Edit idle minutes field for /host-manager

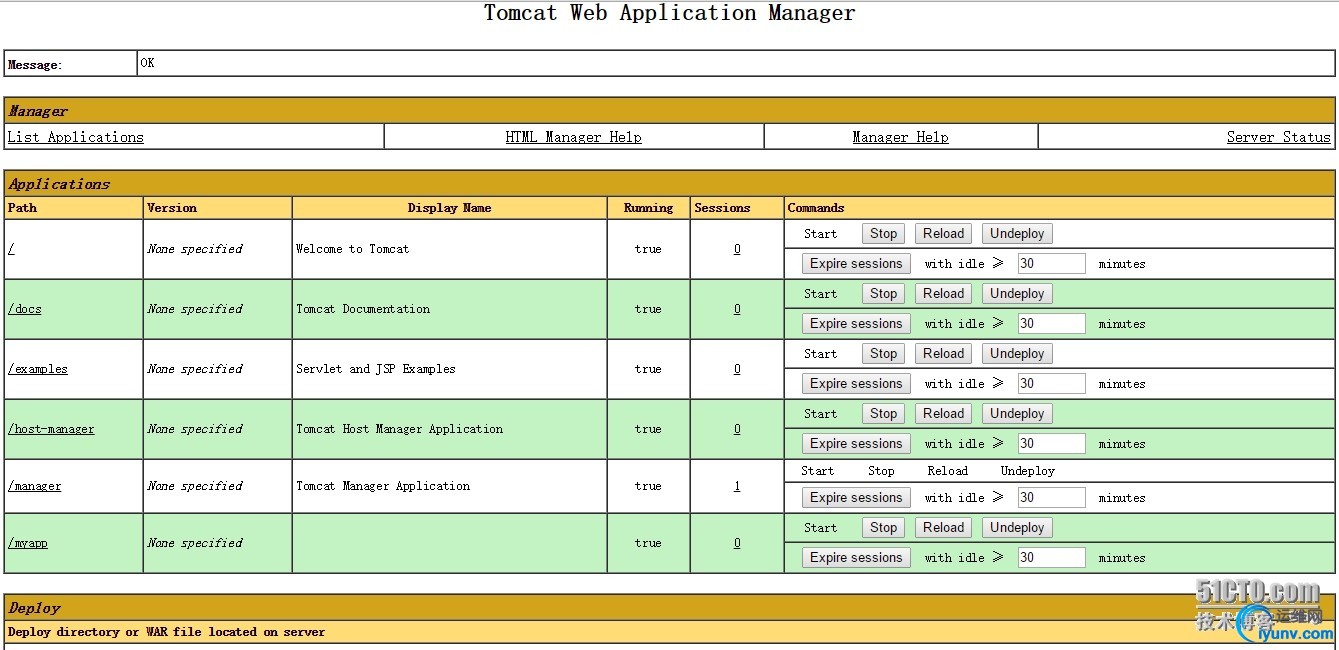(x=1051, y=444)
